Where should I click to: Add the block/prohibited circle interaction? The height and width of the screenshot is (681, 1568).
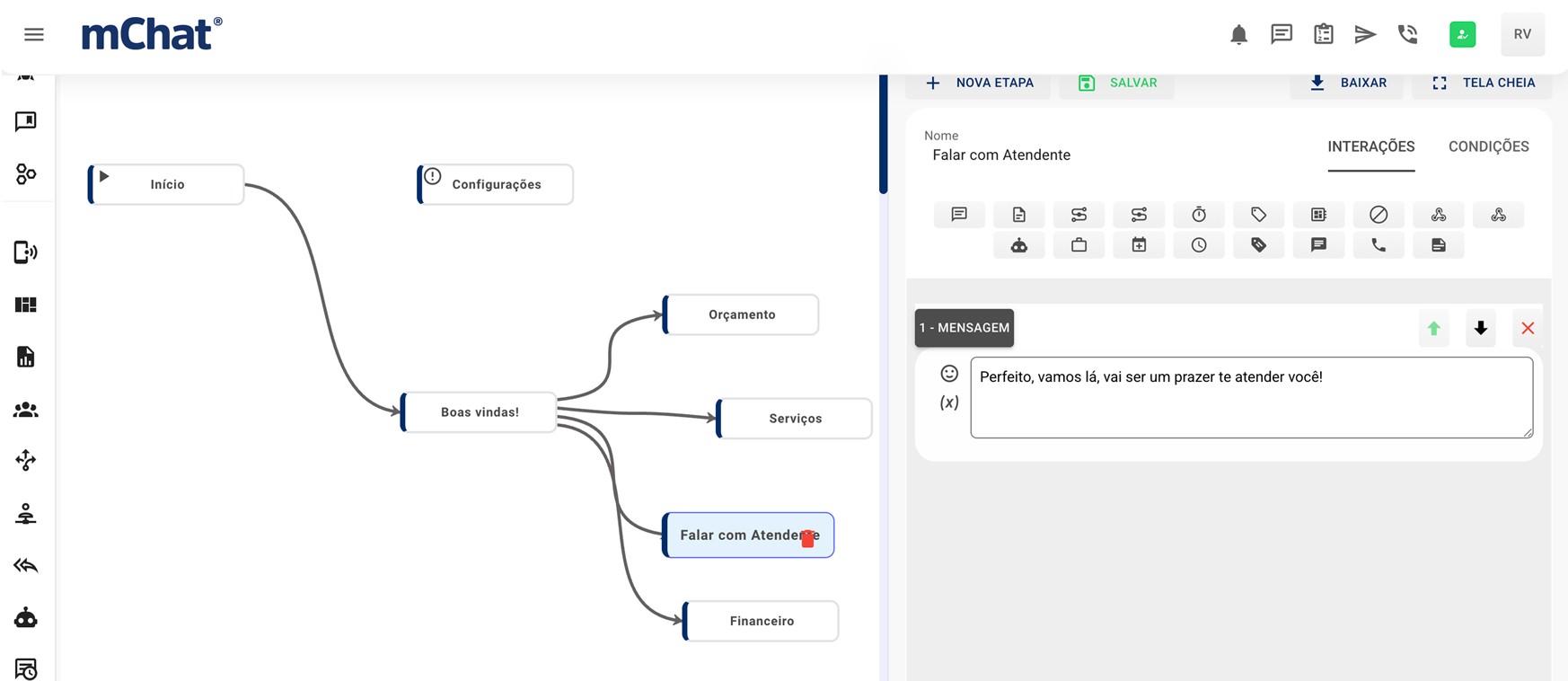coord(1379,215)
